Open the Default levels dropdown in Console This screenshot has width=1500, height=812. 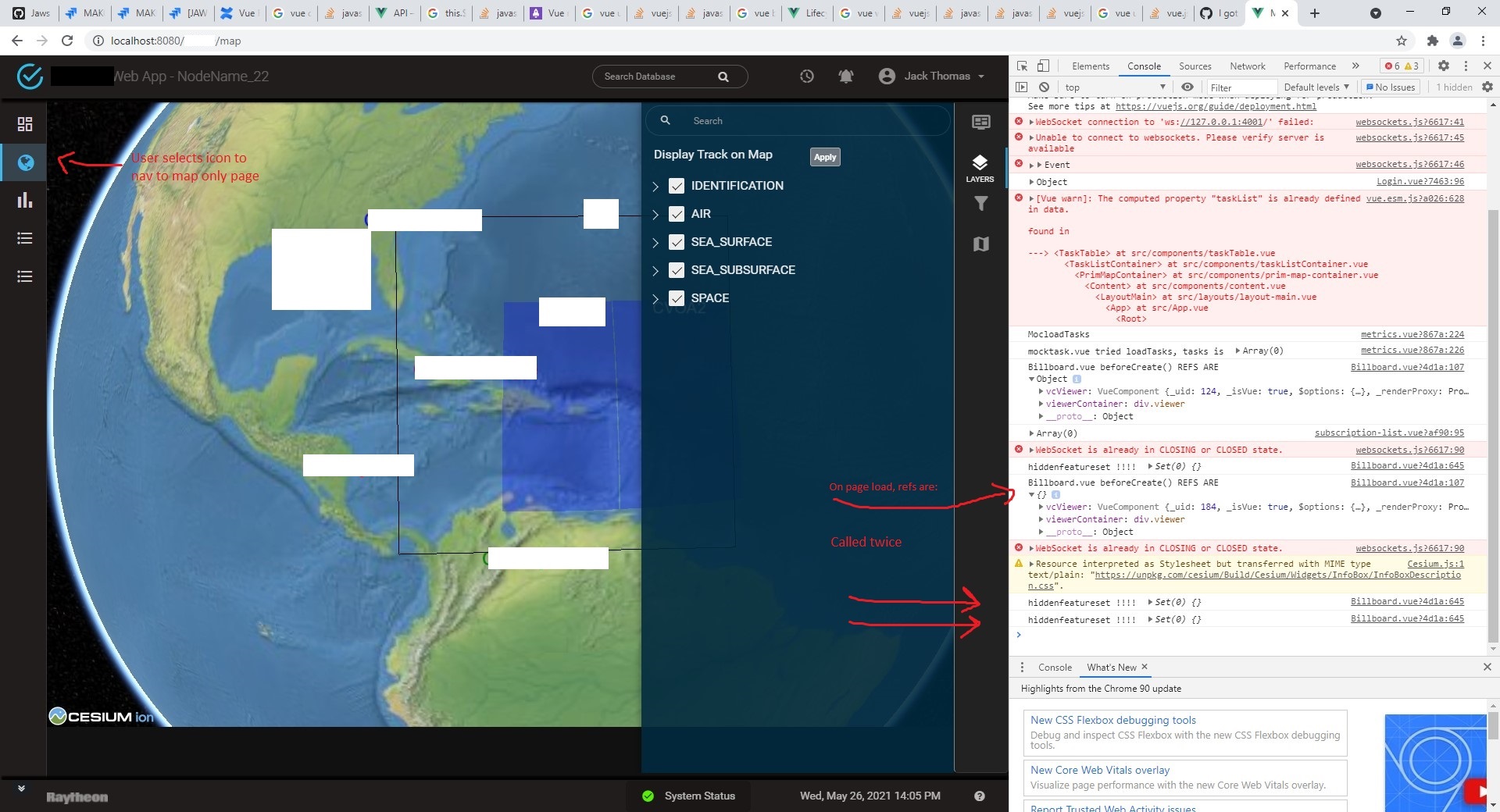pyautogui.click(x=1316, y=87)
